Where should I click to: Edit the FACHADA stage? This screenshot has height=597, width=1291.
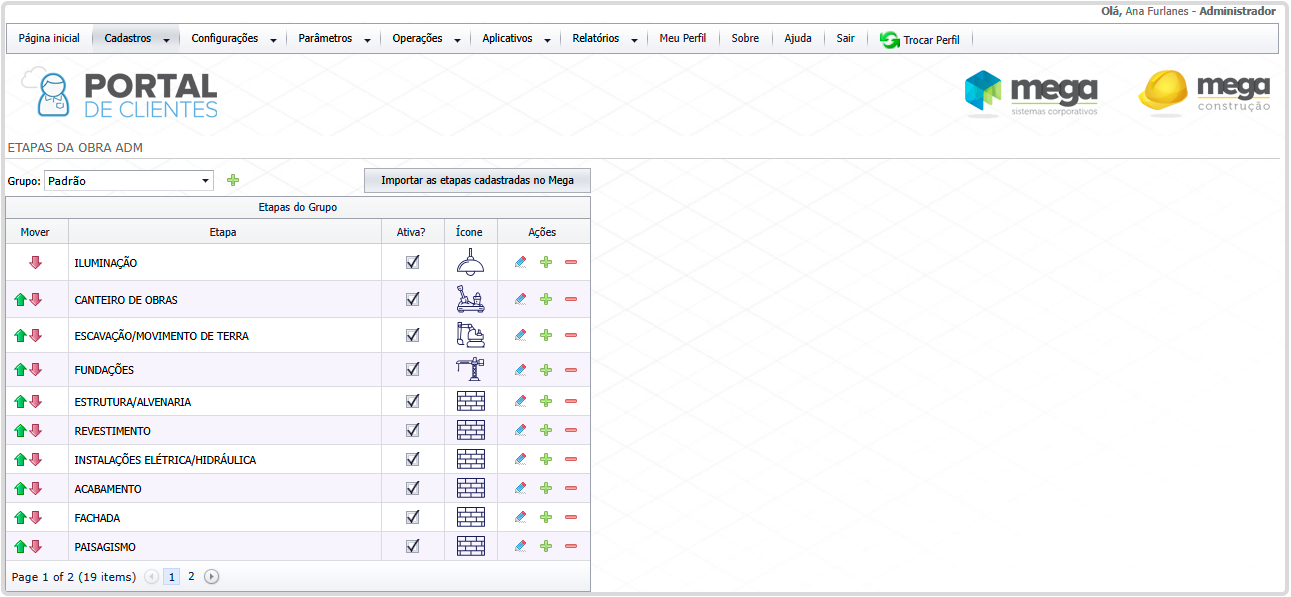(520, 517)
